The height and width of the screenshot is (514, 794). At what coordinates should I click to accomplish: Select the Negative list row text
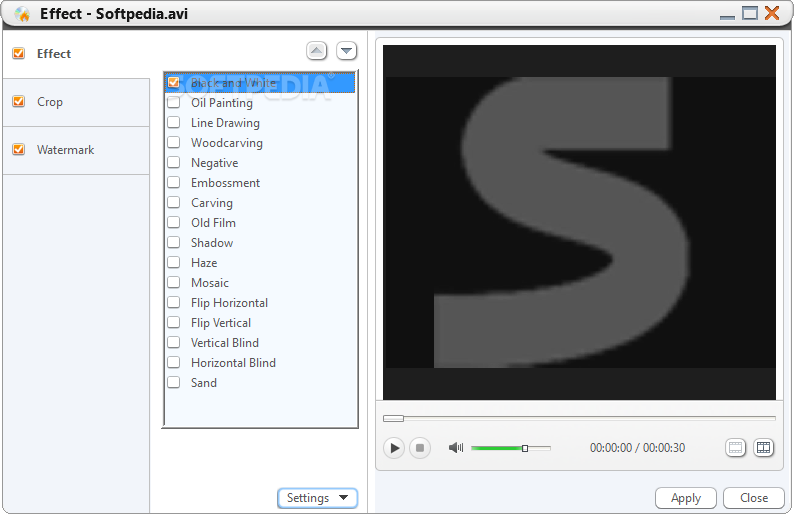(x=215, y=163)
